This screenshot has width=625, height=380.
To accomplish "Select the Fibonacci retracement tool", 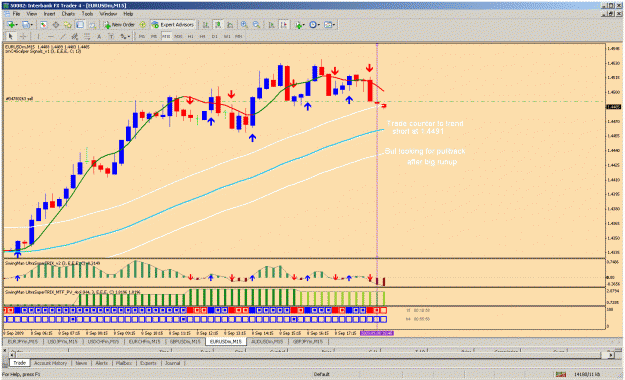I will pyautogui.click(x=87, y=36).
